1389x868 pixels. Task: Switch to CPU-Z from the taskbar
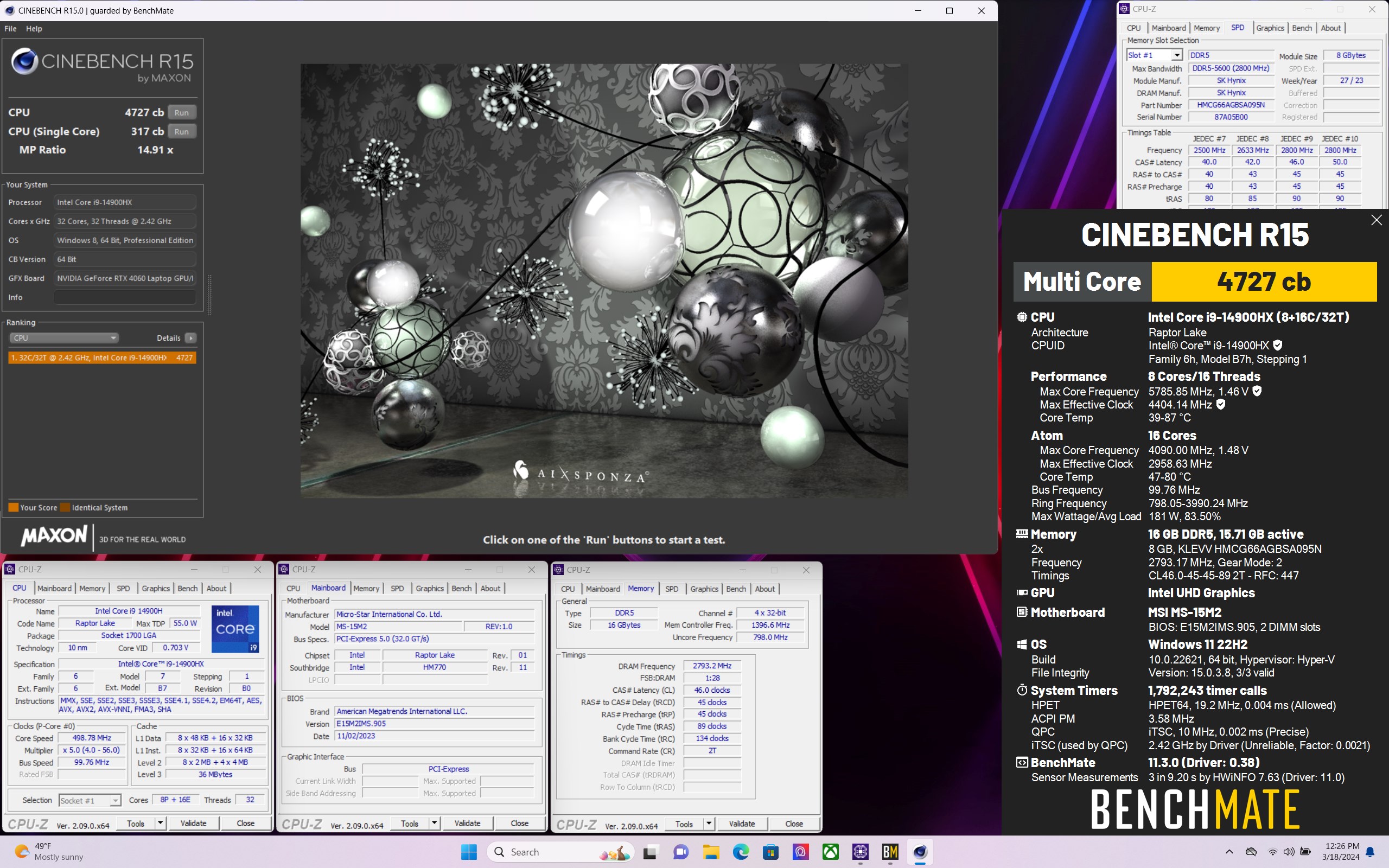(x=860, y=852)
